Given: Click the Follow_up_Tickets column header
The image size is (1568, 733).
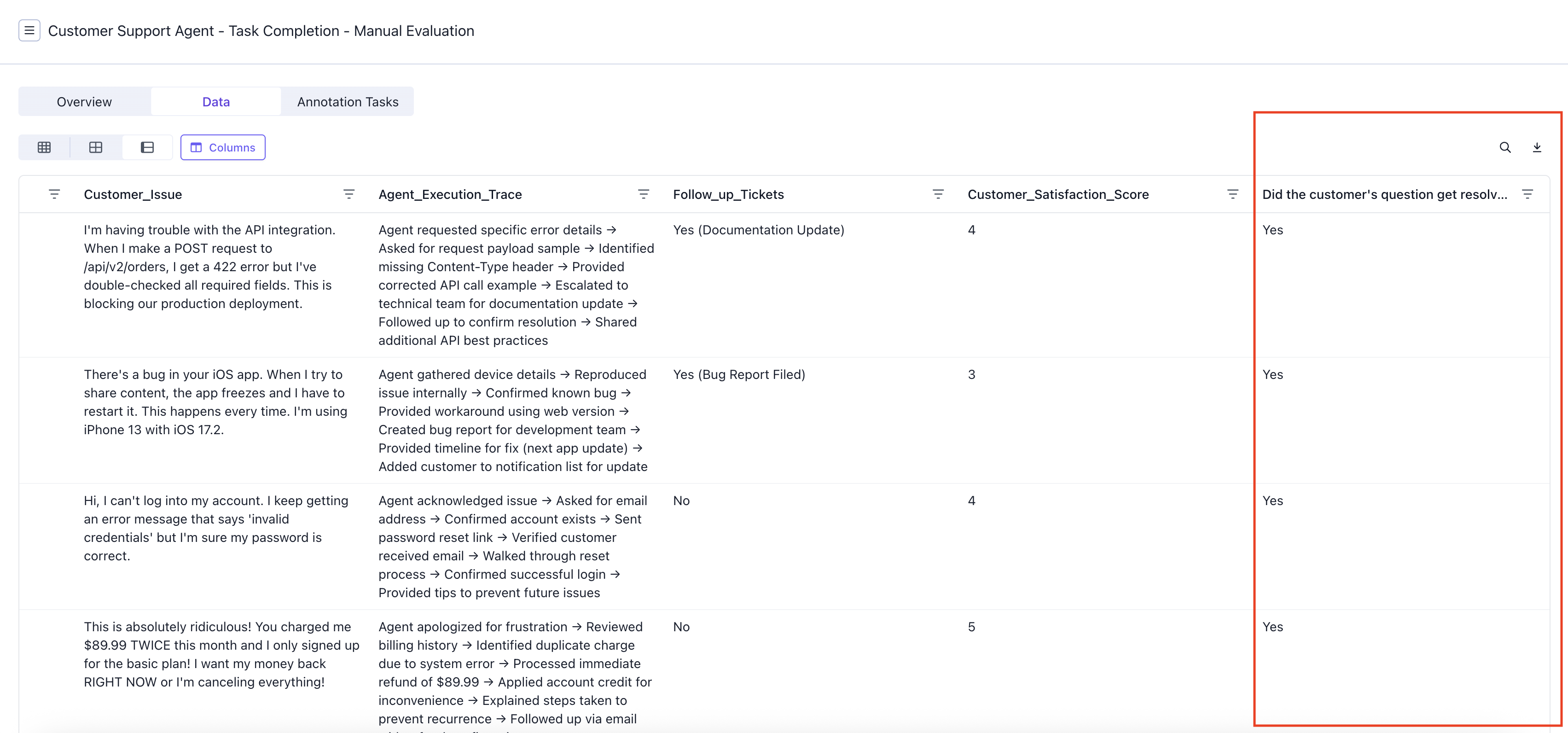Looking at the screenshot, I should pos(728,194).
